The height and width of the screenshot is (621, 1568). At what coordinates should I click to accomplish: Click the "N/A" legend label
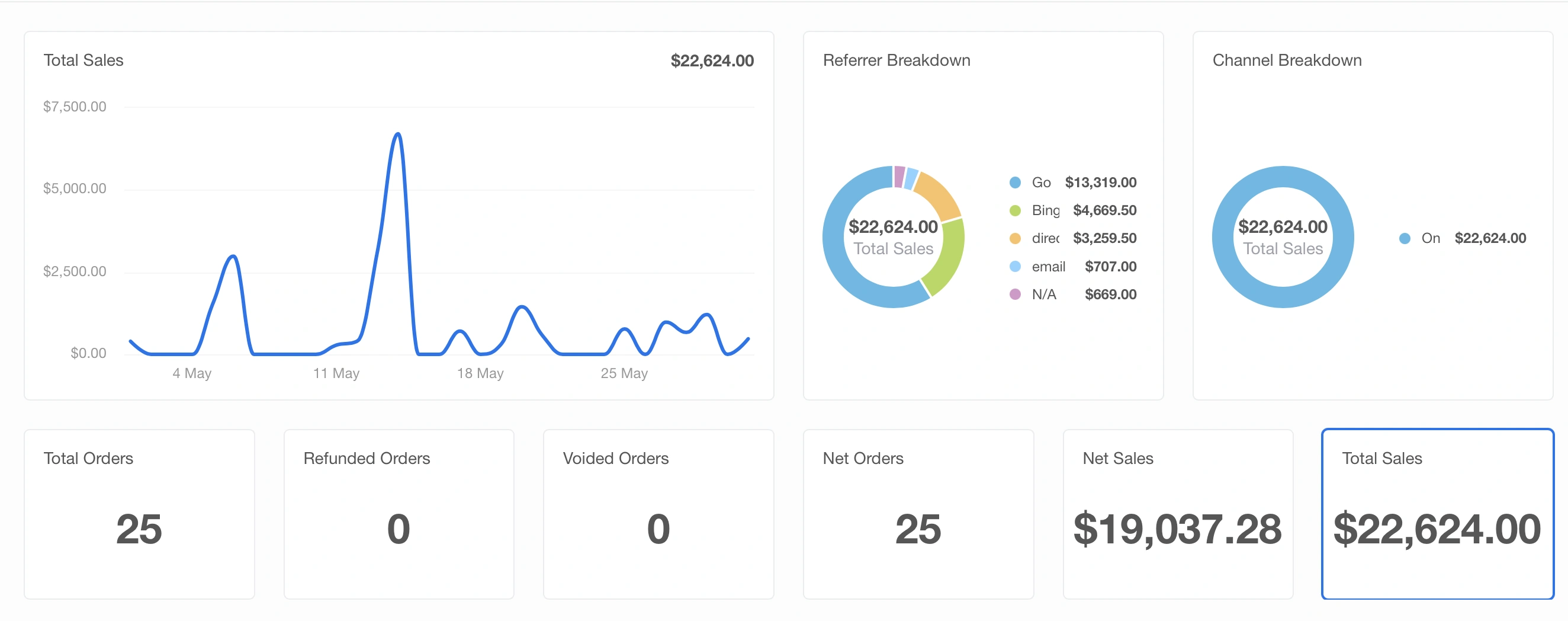pyautogui.click(x=1044, y=295)
